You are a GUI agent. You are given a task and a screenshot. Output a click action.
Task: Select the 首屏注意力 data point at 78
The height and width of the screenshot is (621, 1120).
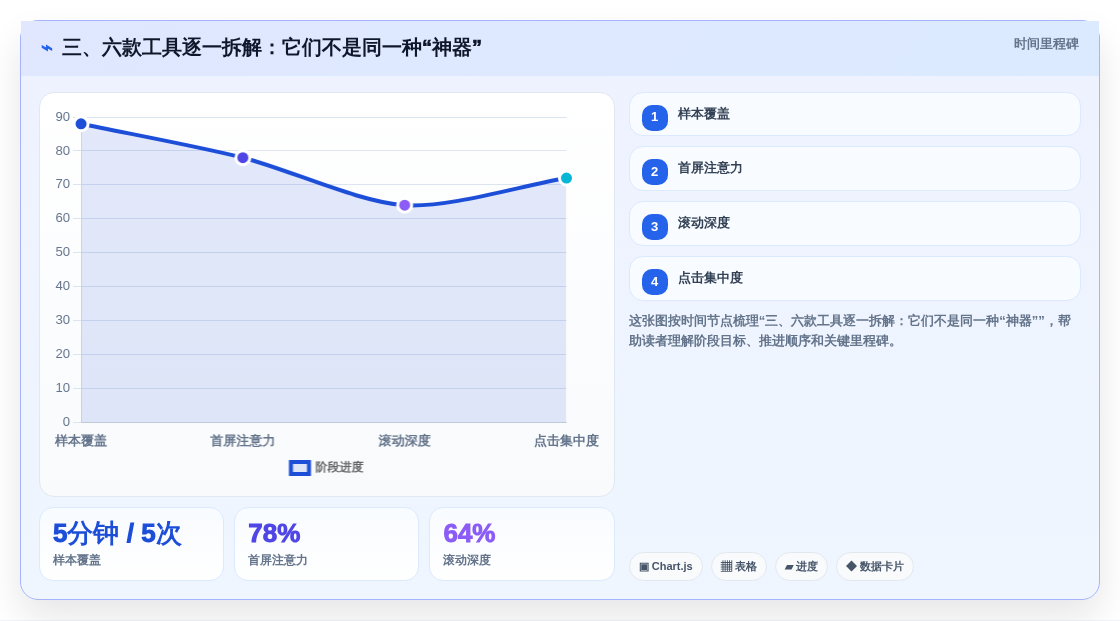(243, 158)
